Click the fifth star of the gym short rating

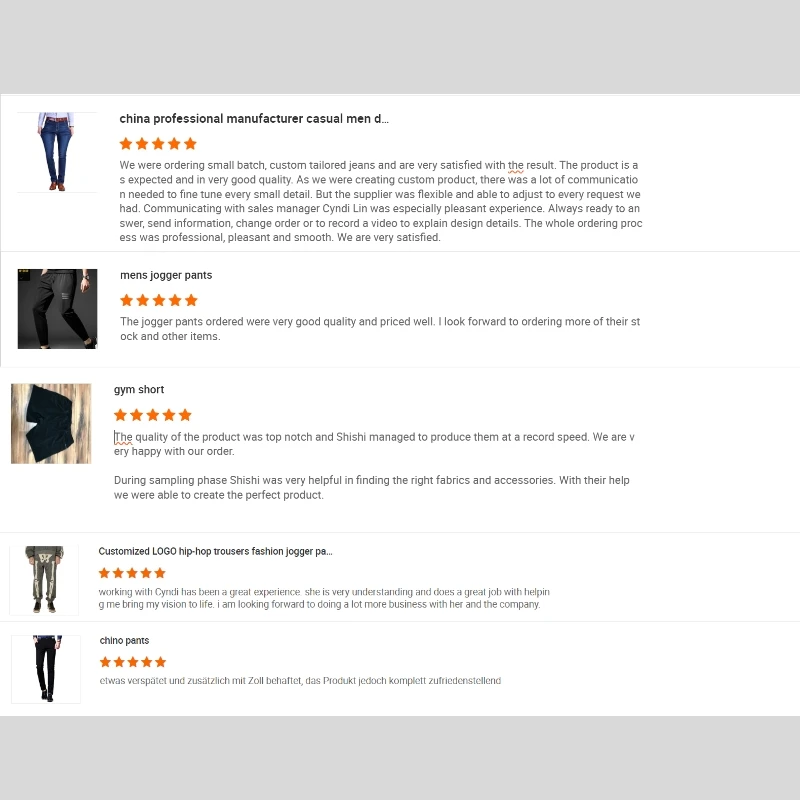(185, 415)
